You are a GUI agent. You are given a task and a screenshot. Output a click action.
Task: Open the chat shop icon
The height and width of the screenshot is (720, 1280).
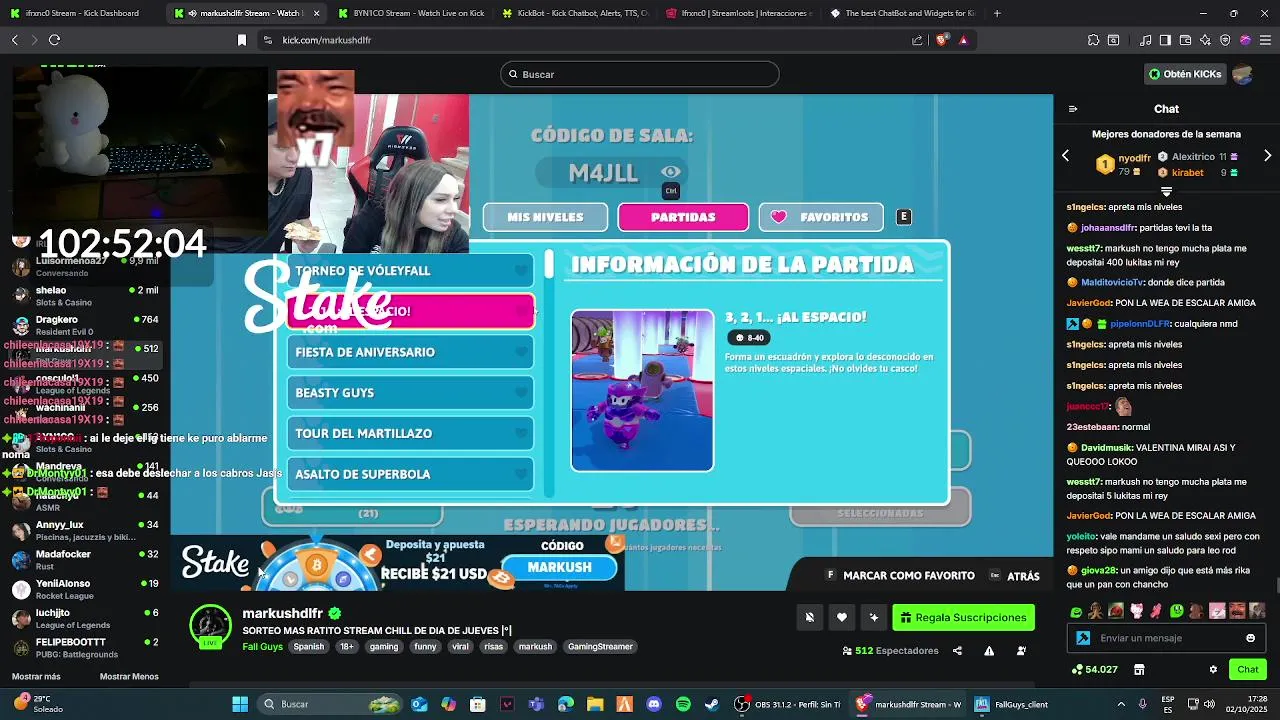coord(1139,669)
